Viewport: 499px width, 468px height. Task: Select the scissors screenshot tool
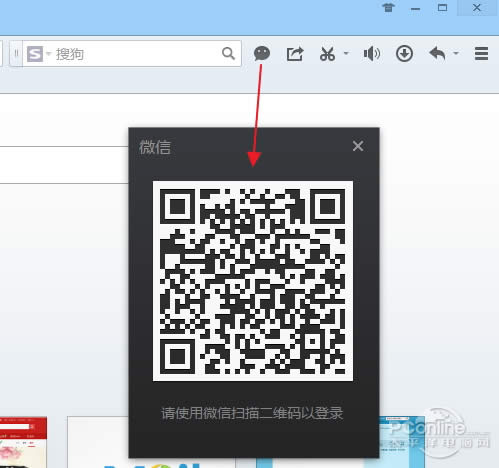click(327, 54)
